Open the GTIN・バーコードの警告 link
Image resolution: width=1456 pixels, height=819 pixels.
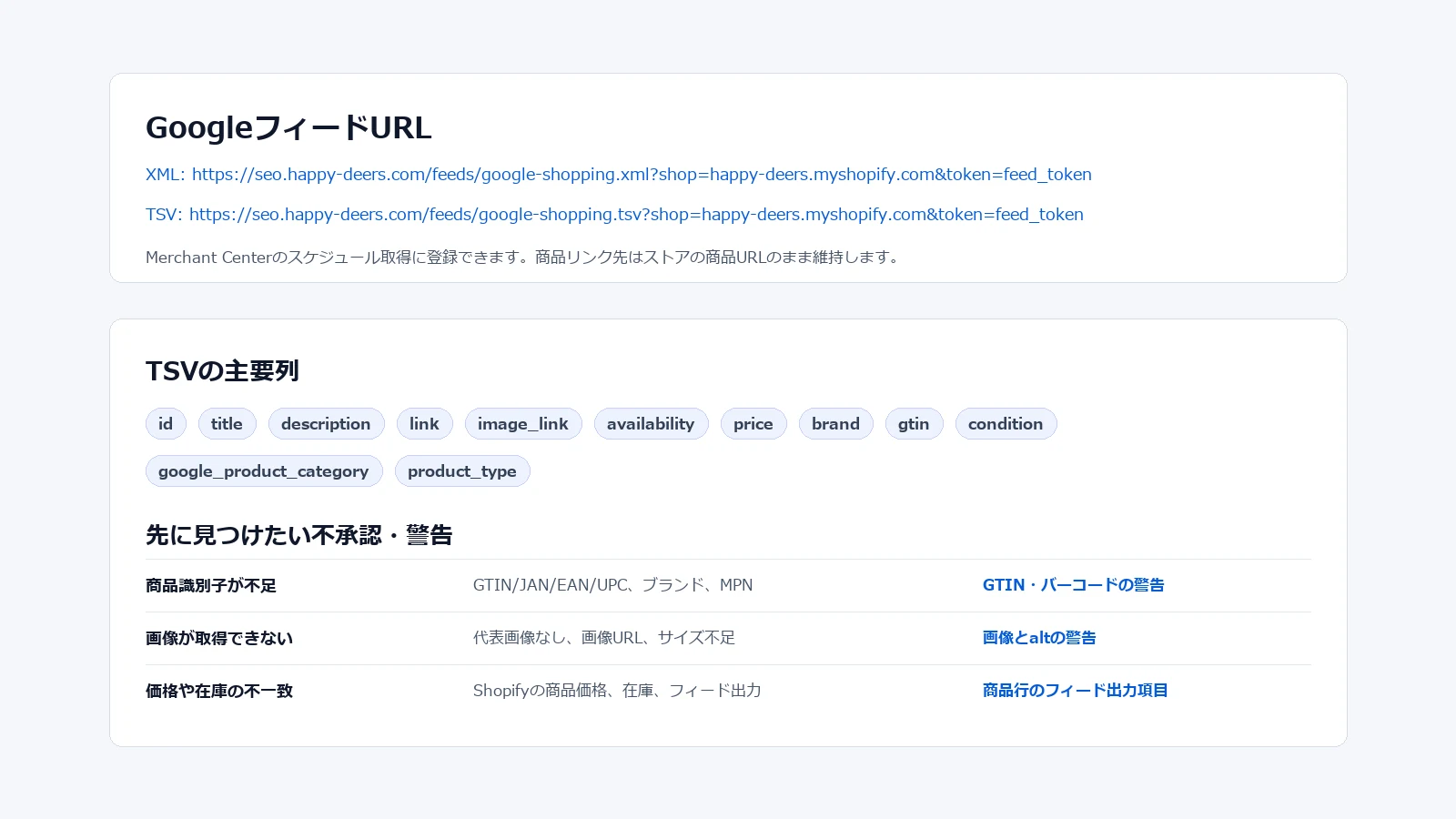(x=1073, y=585)
